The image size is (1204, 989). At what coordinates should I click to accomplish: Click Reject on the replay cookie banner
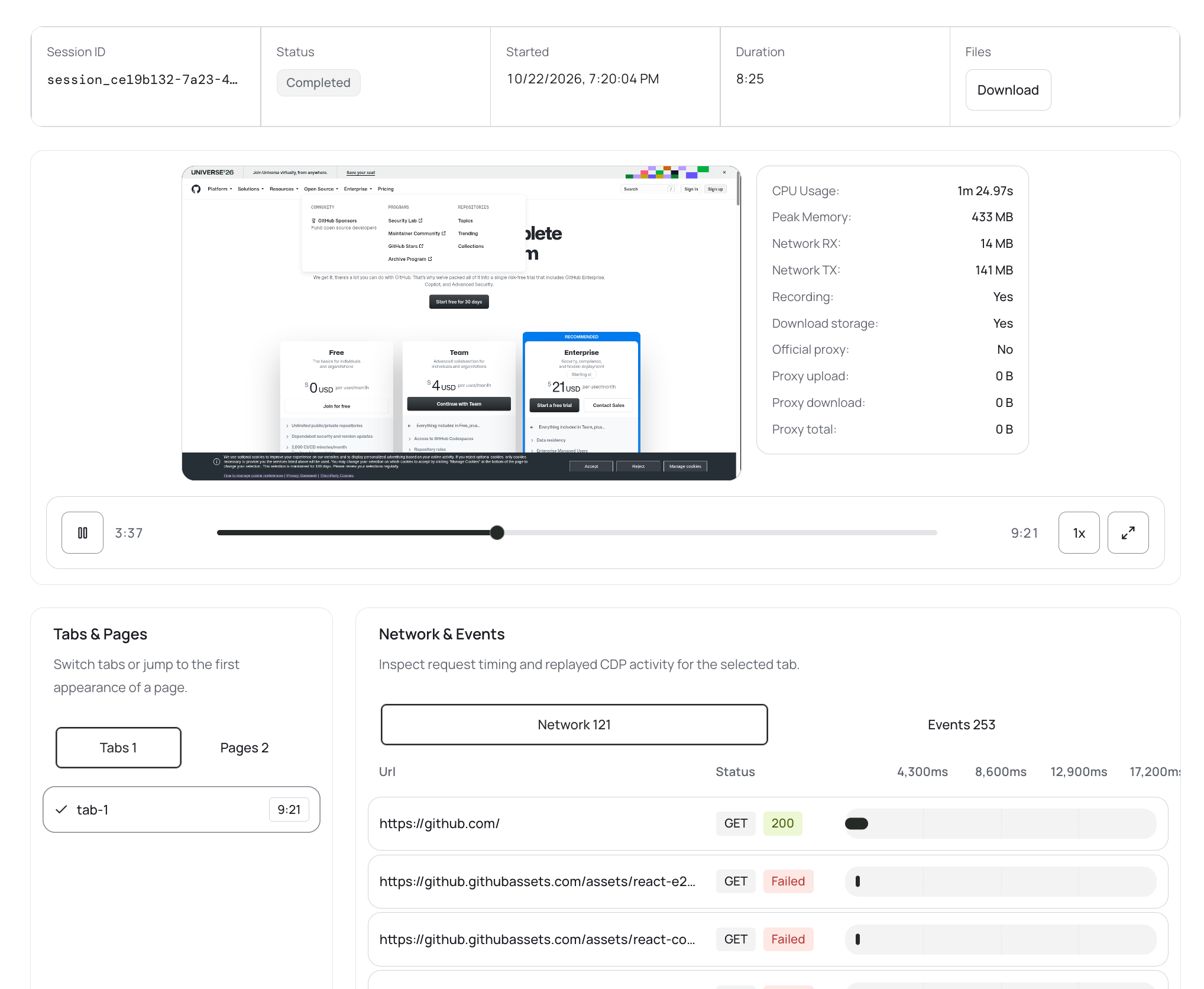point(638,466)
